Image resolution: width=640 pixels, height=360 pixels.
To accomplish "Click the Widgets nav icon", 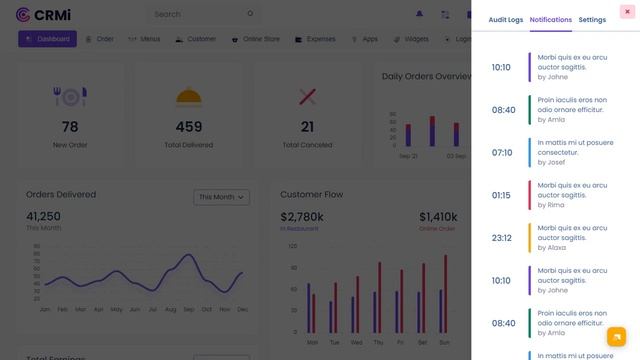I will click(x=396, y=39).
